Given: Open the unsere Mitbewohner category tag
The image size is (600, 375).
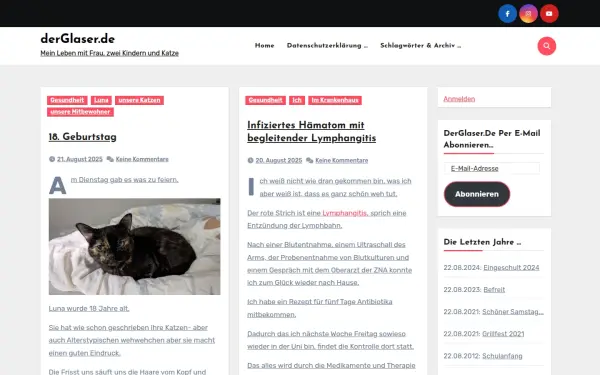Looking at the screenshot, I should [80, 112].
